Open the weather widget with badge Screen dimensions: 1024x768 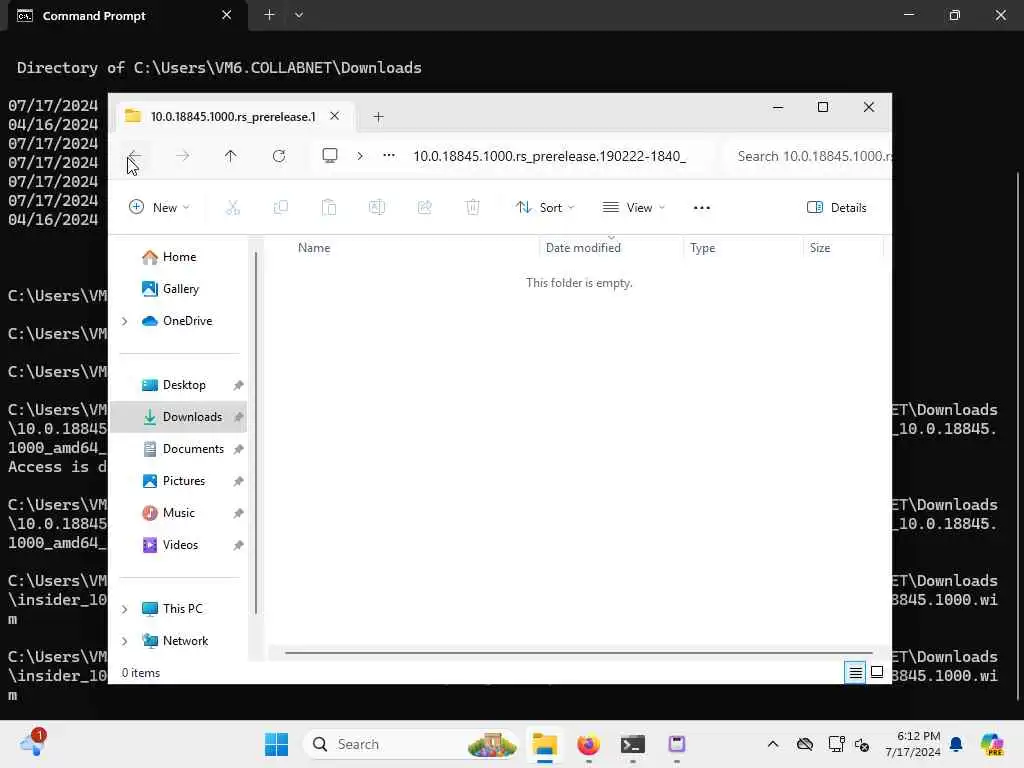(33, 743)
